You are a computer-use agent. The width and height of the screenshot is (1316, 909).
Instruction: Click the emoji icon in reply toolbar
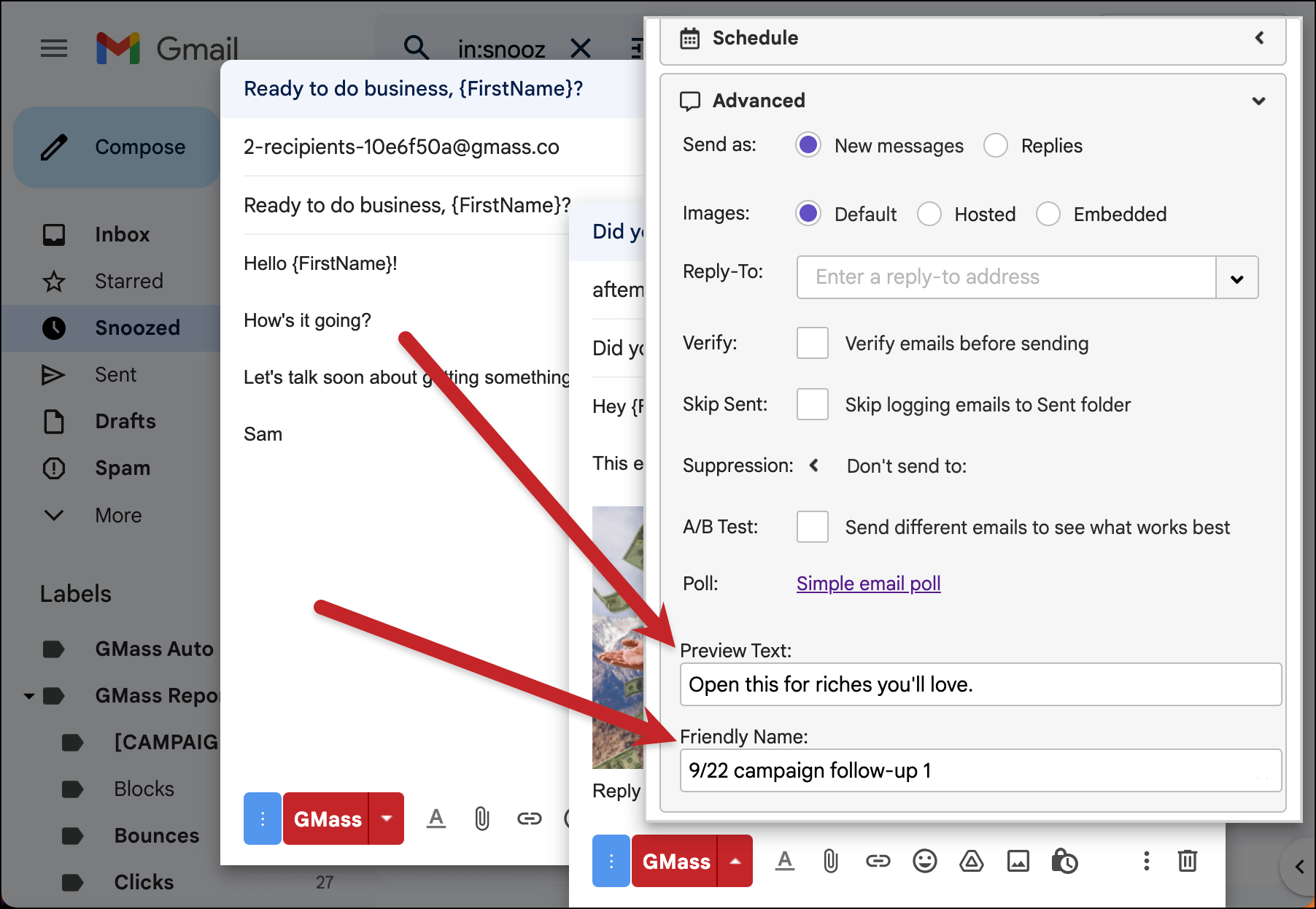[924, 862]
